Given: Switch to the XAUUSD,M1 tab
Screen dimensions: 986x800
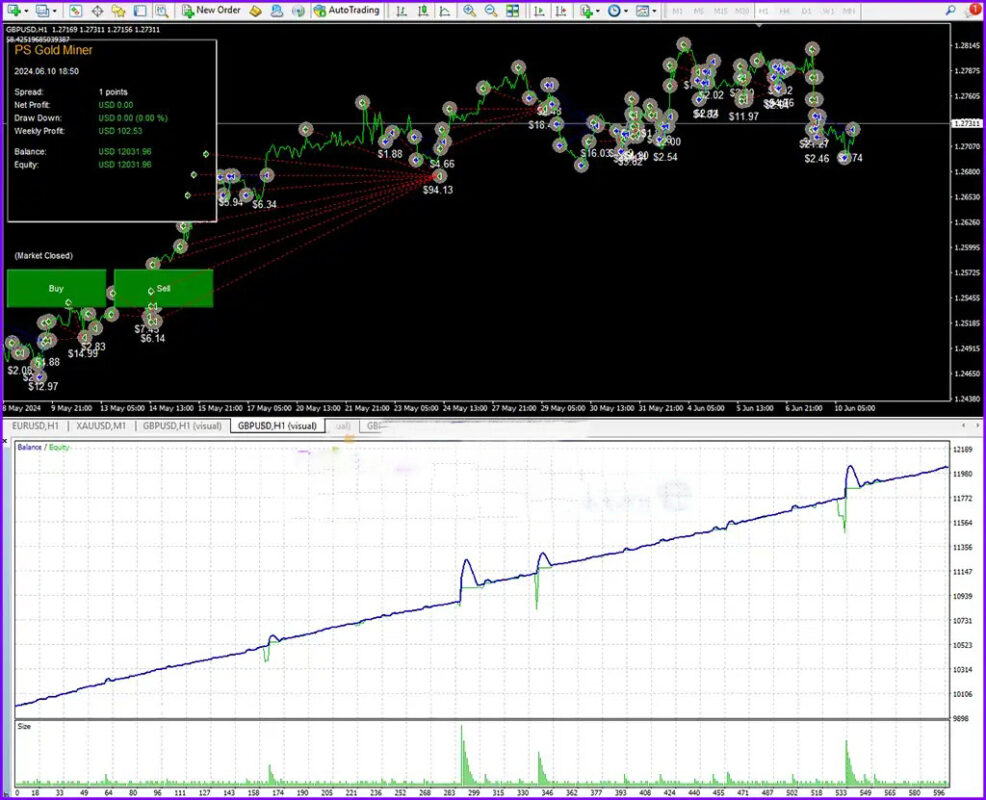Looking at the screenshot, I should coord(100,425).
